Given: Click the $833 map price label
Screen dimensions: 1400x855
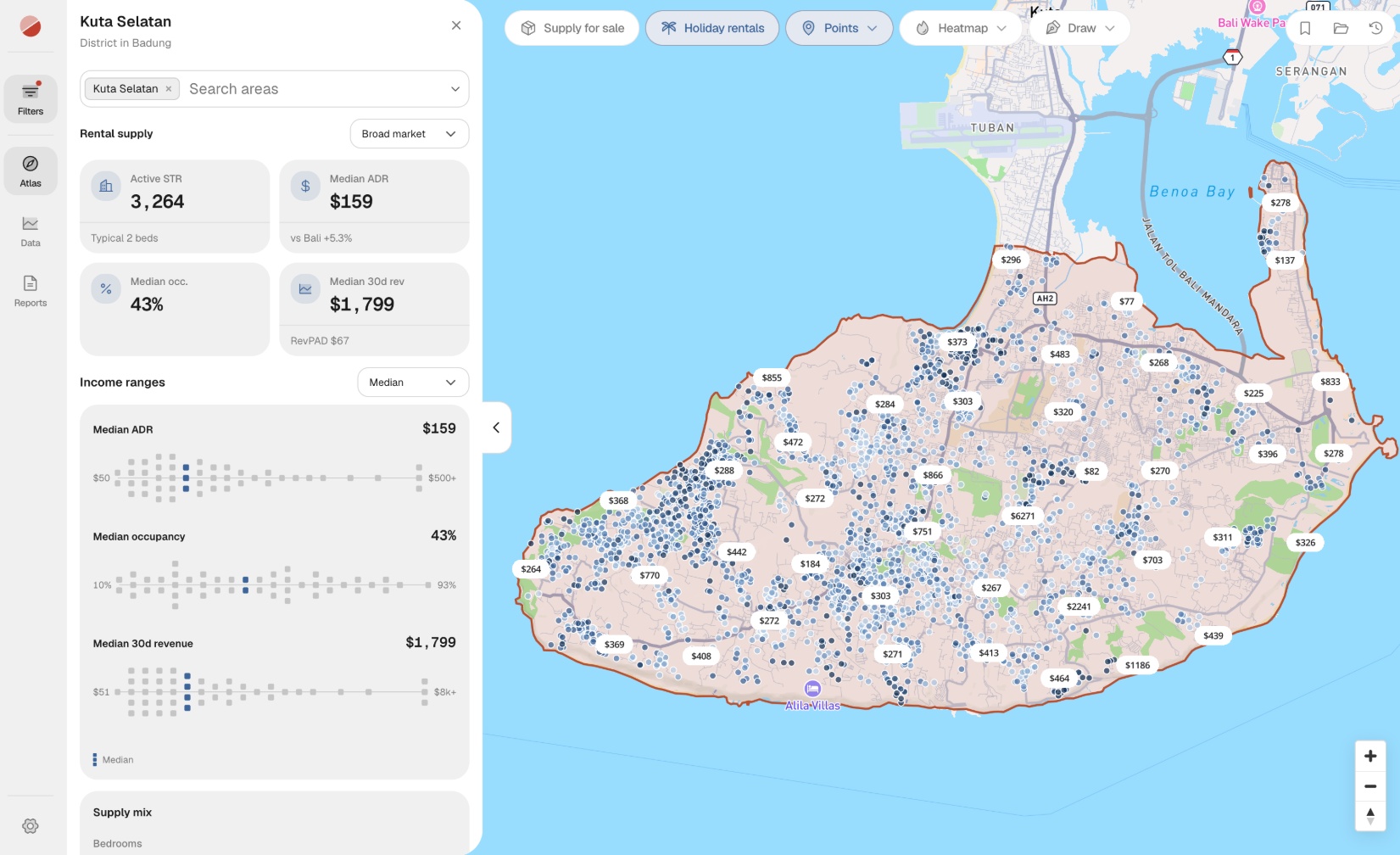Looking at the screenshot, I should (1330, 382).
